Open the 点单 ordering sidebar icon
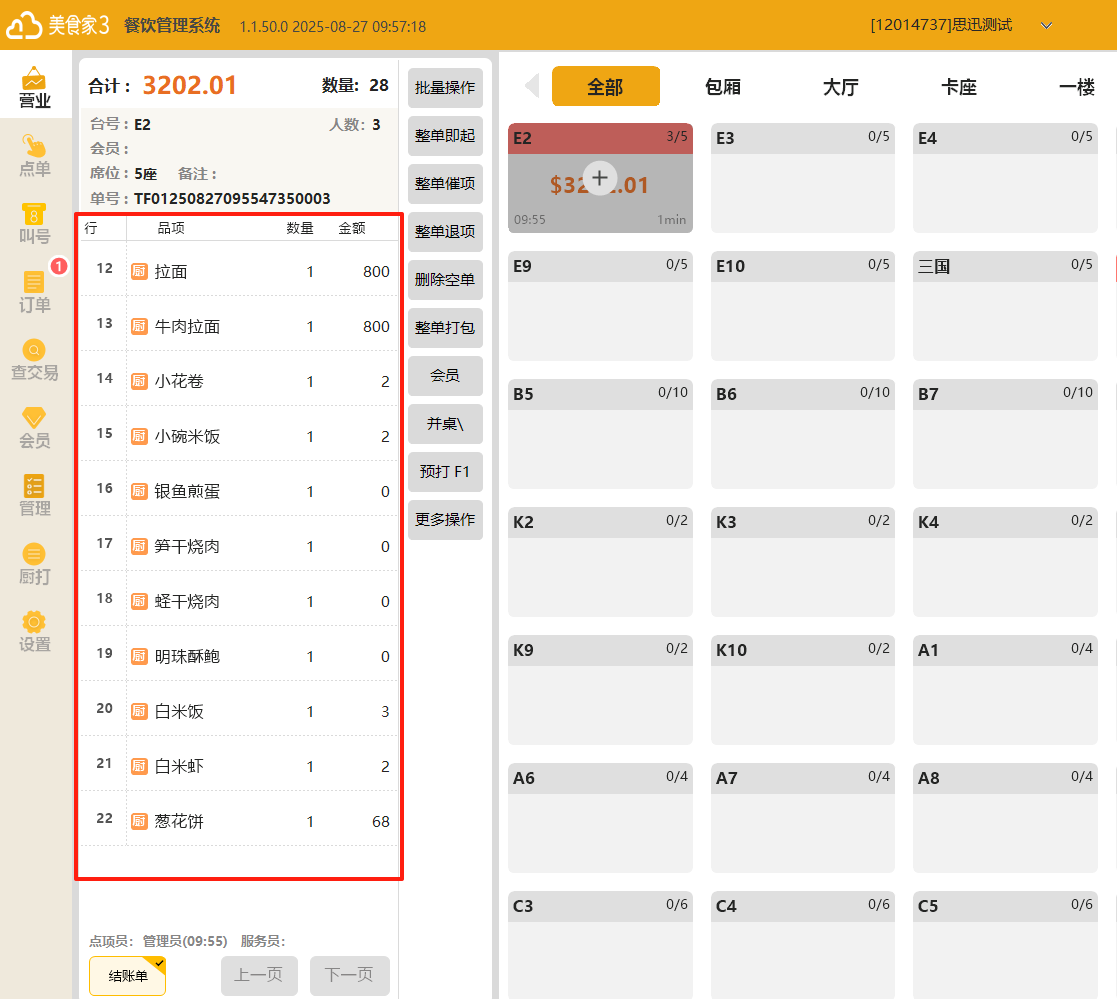1117x999 pixels. pyautogui.click(x=35, y=156)
